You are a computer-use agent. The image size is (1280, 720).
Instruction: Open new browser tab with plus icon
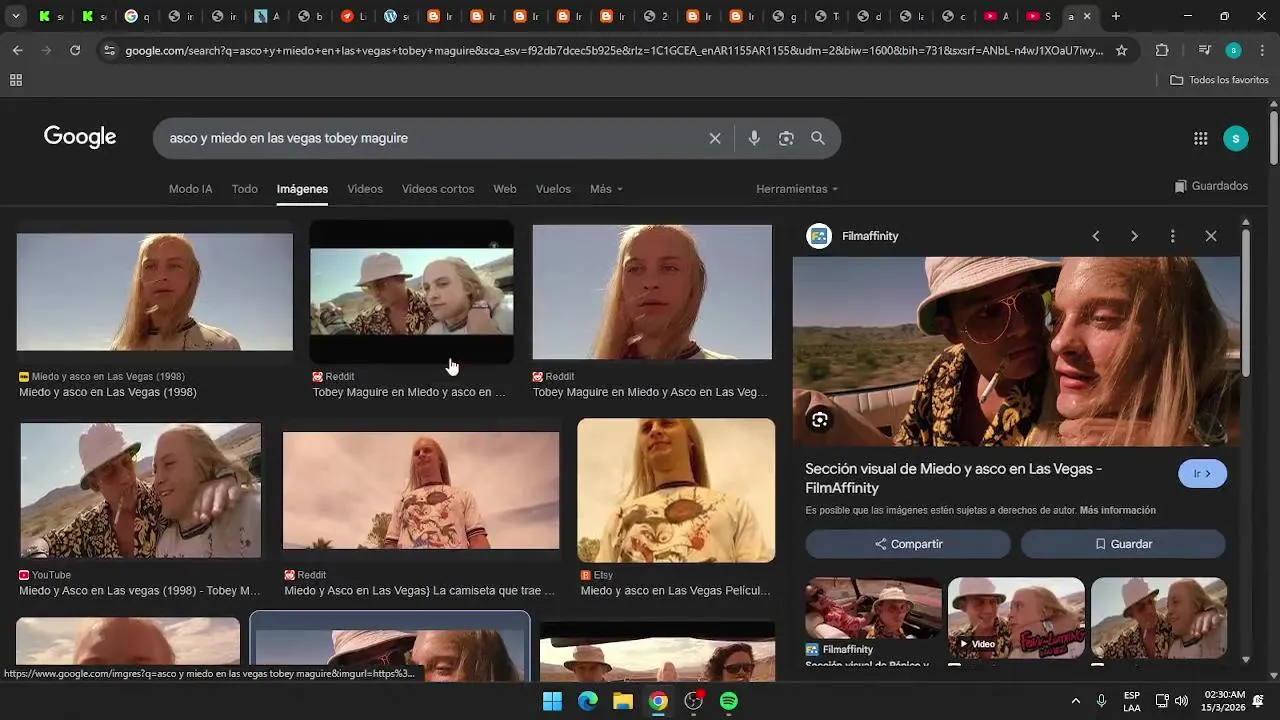coord(1116,16)
